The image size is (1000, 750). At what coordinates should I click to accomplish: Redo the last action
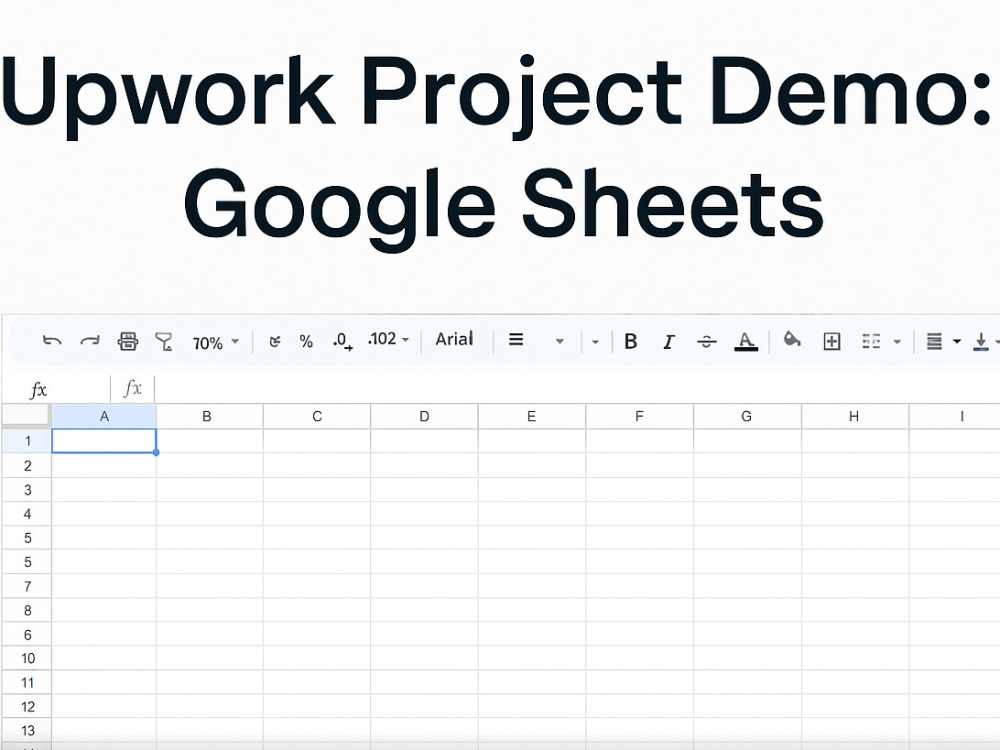coord(90,341)
